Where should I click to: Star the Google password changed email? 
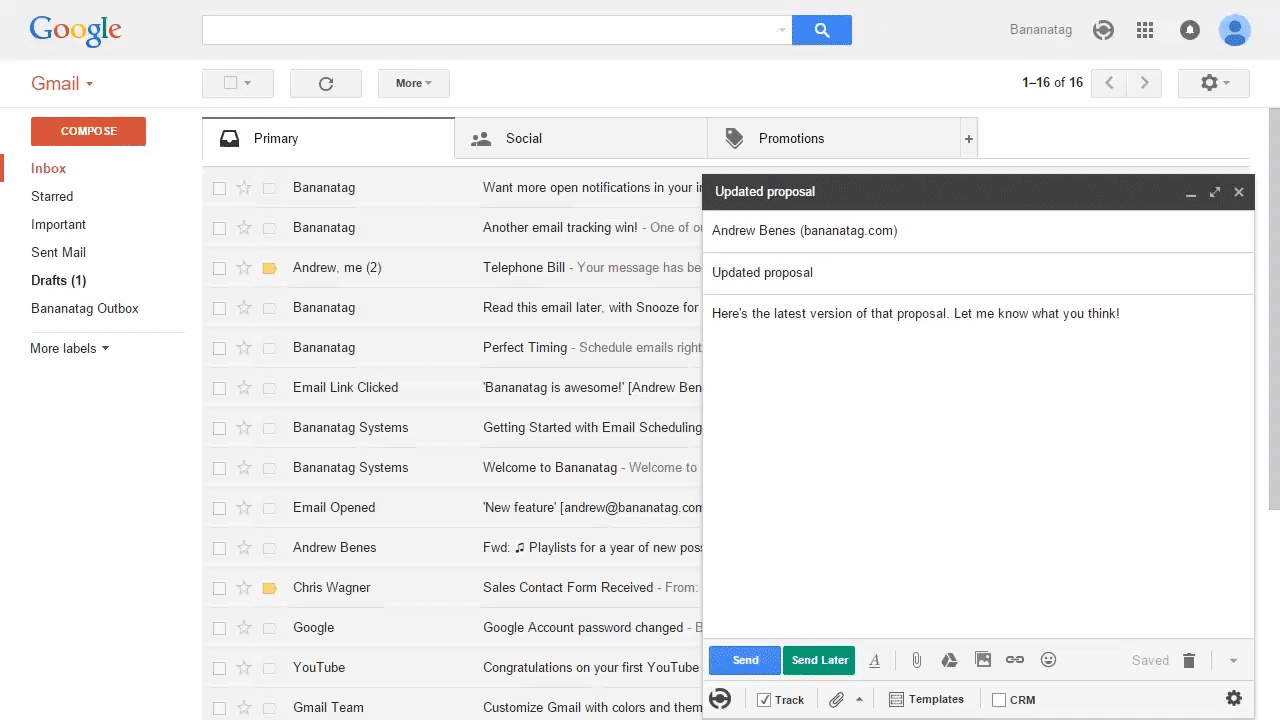(244, 628)
